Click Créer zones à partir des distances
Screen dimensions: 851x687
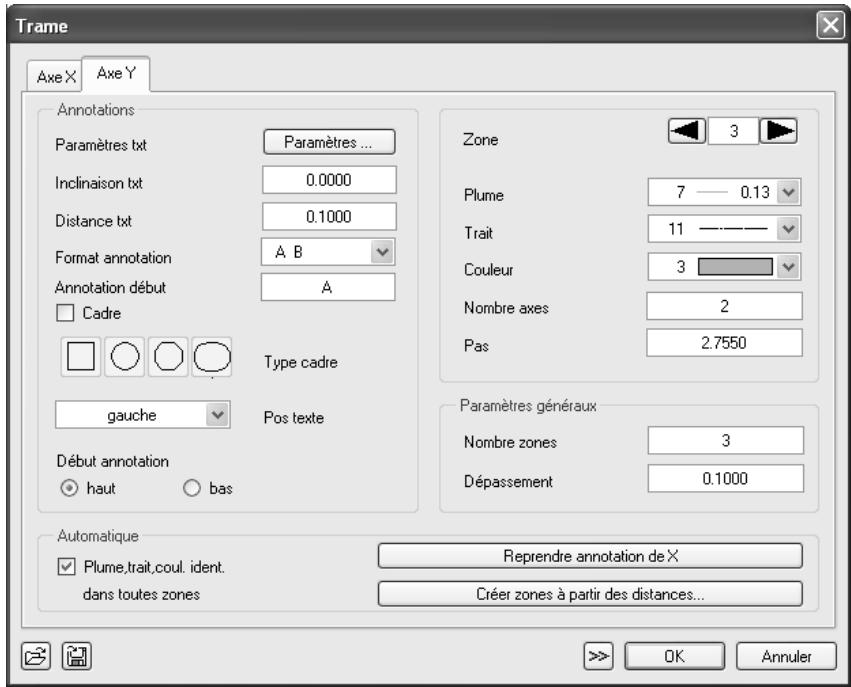point(590,594)
